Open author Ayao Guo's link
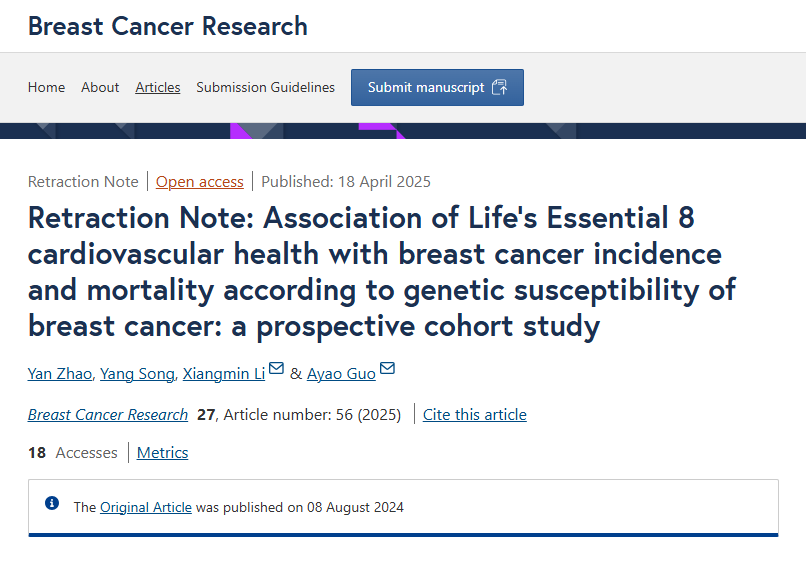 pyautogui.click(x=341, y=374)
